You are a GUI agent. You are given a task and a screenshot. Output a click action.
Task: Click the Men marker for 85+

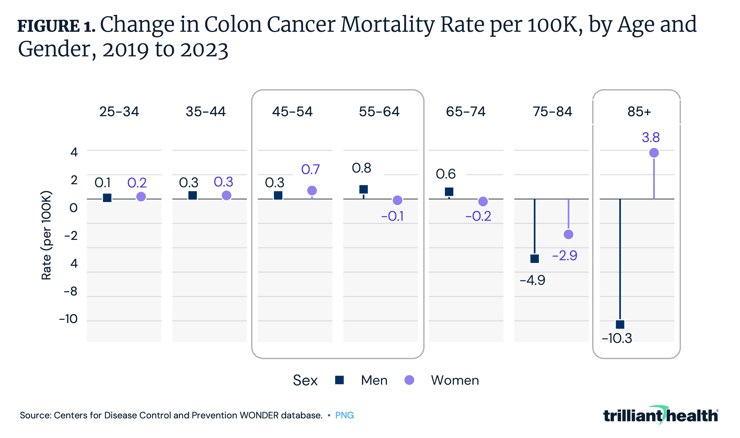620,324
